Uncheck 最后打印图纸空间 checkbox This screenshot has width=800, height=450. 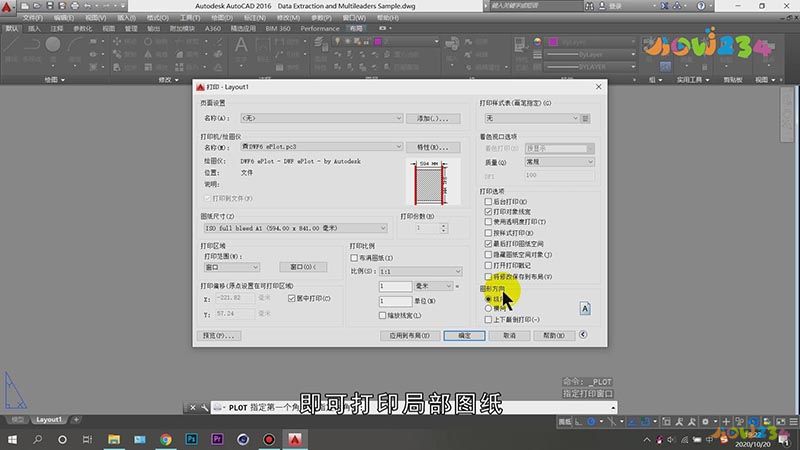click(x=488, y=243)
